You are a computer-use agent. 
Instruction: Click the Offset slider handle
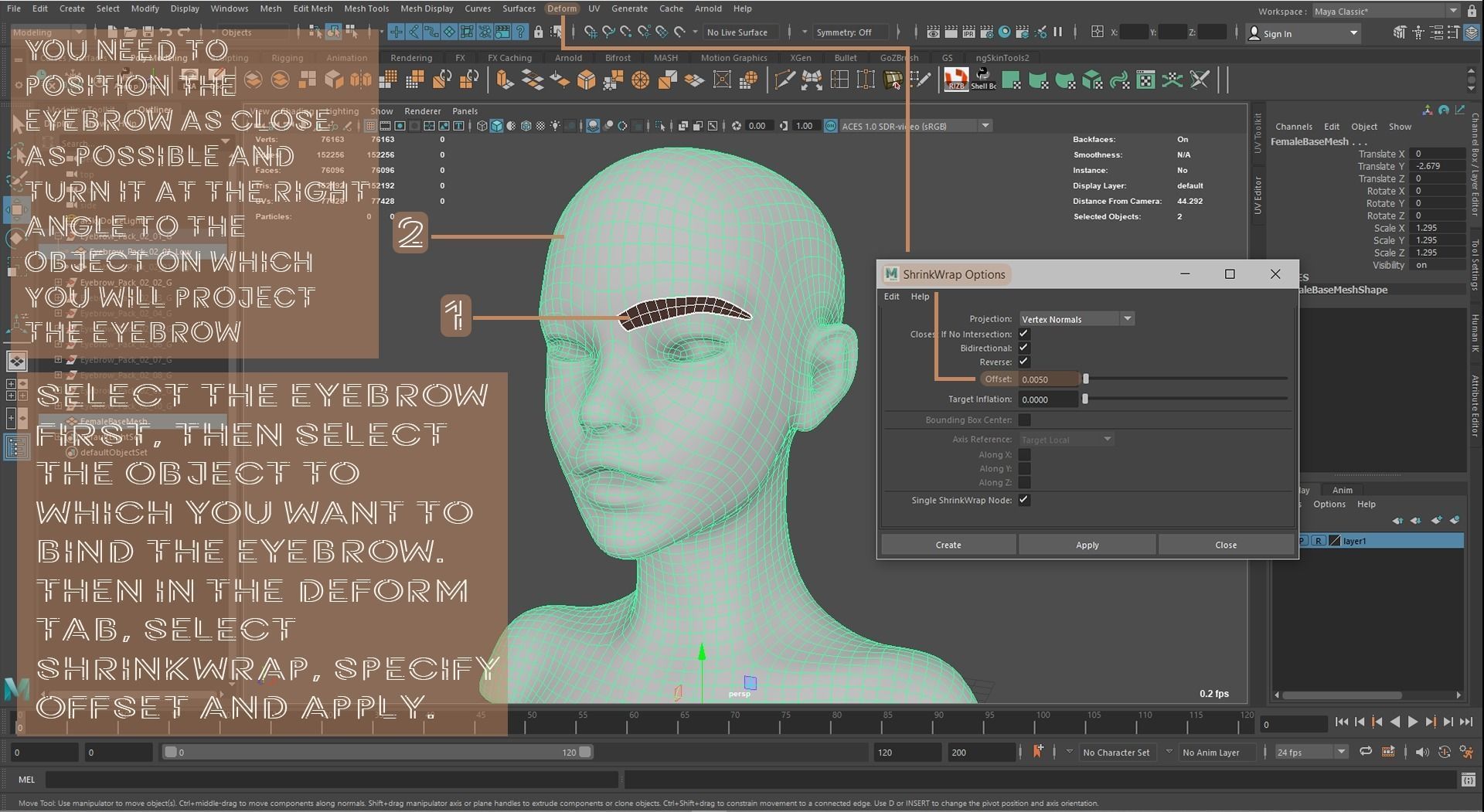pos(1085,379)
